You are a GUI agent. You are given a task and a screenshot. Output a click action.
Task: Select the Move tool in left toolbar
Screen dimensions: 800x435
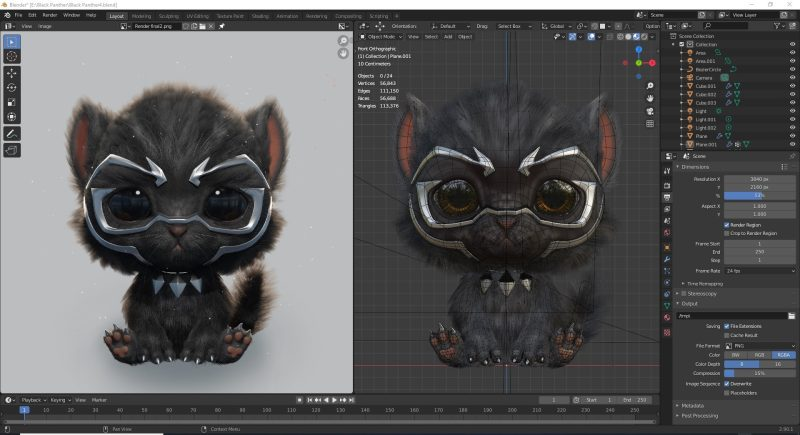point(12,73)
